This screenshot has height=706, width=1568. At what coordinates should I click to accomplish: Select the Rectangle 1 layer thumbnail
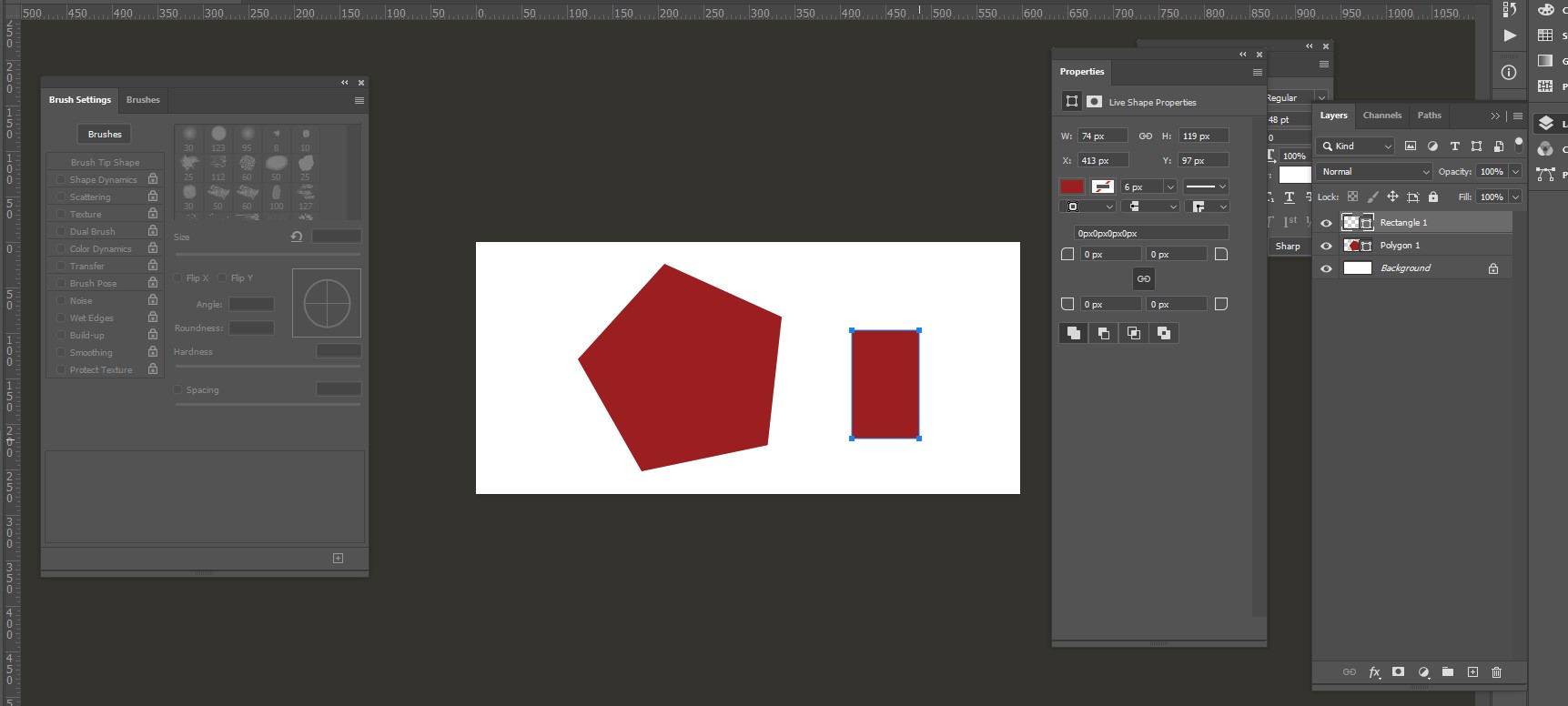click(1351, 223)
